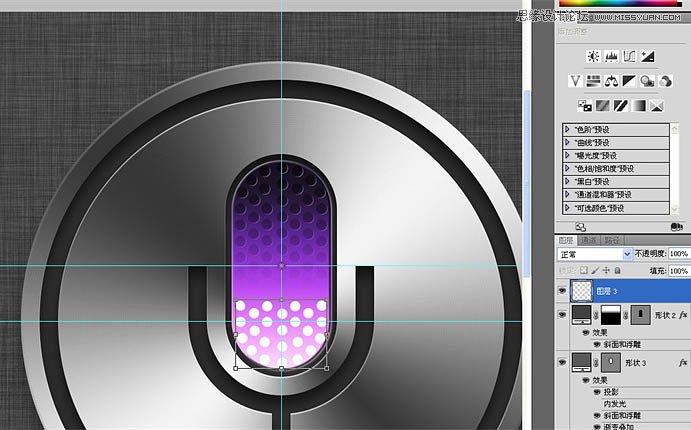Add a Selective Color adjustment layer

657,106
